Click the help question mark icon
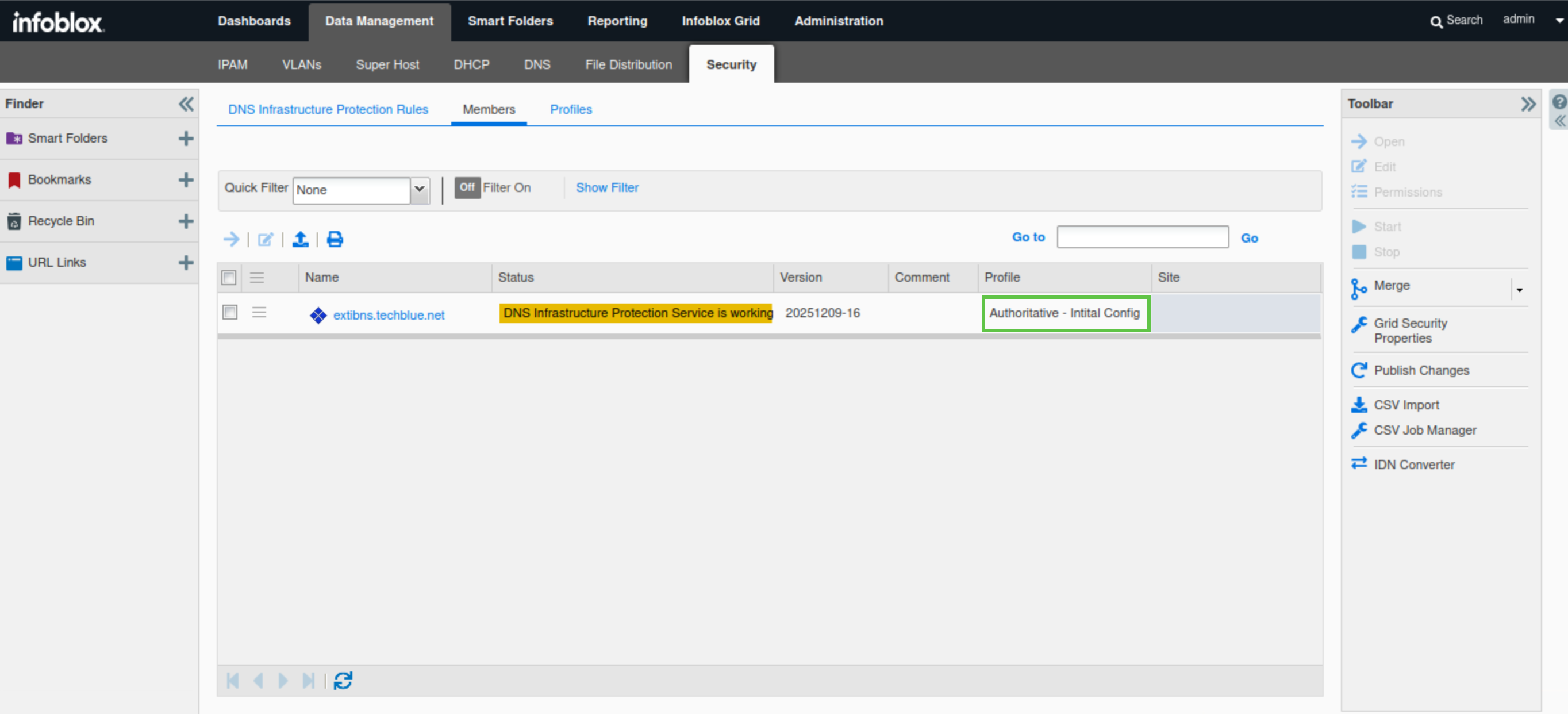 point(1559,102)
